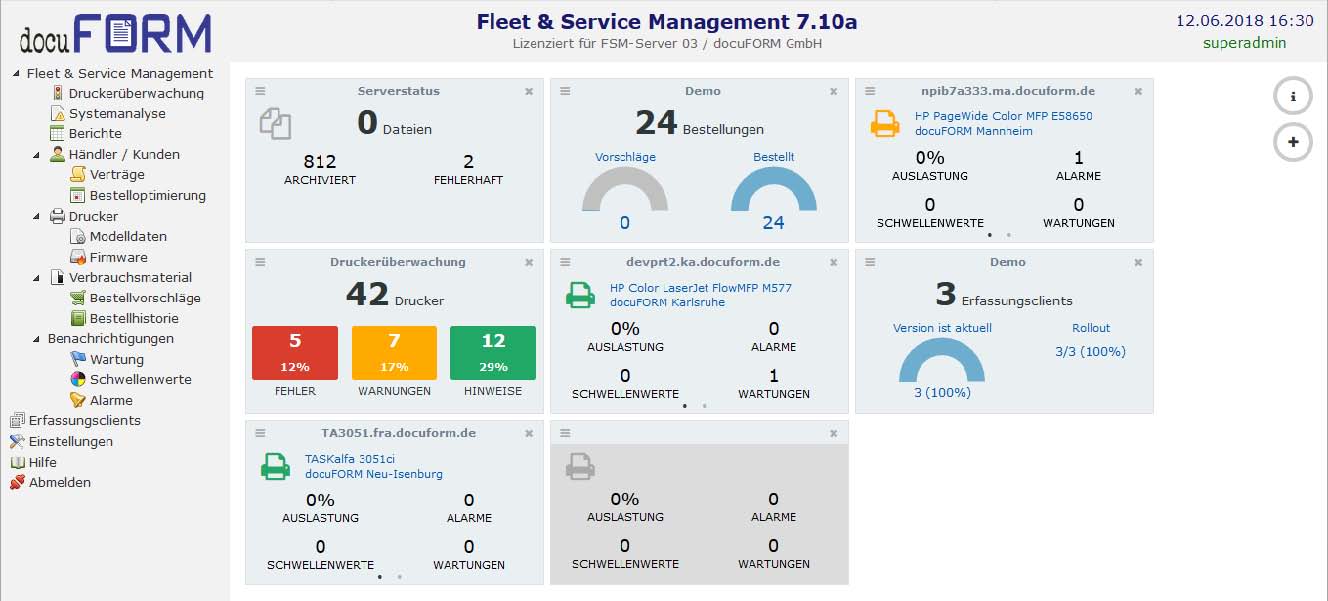Open Einstellungen from the sidebar

[71, 441]
